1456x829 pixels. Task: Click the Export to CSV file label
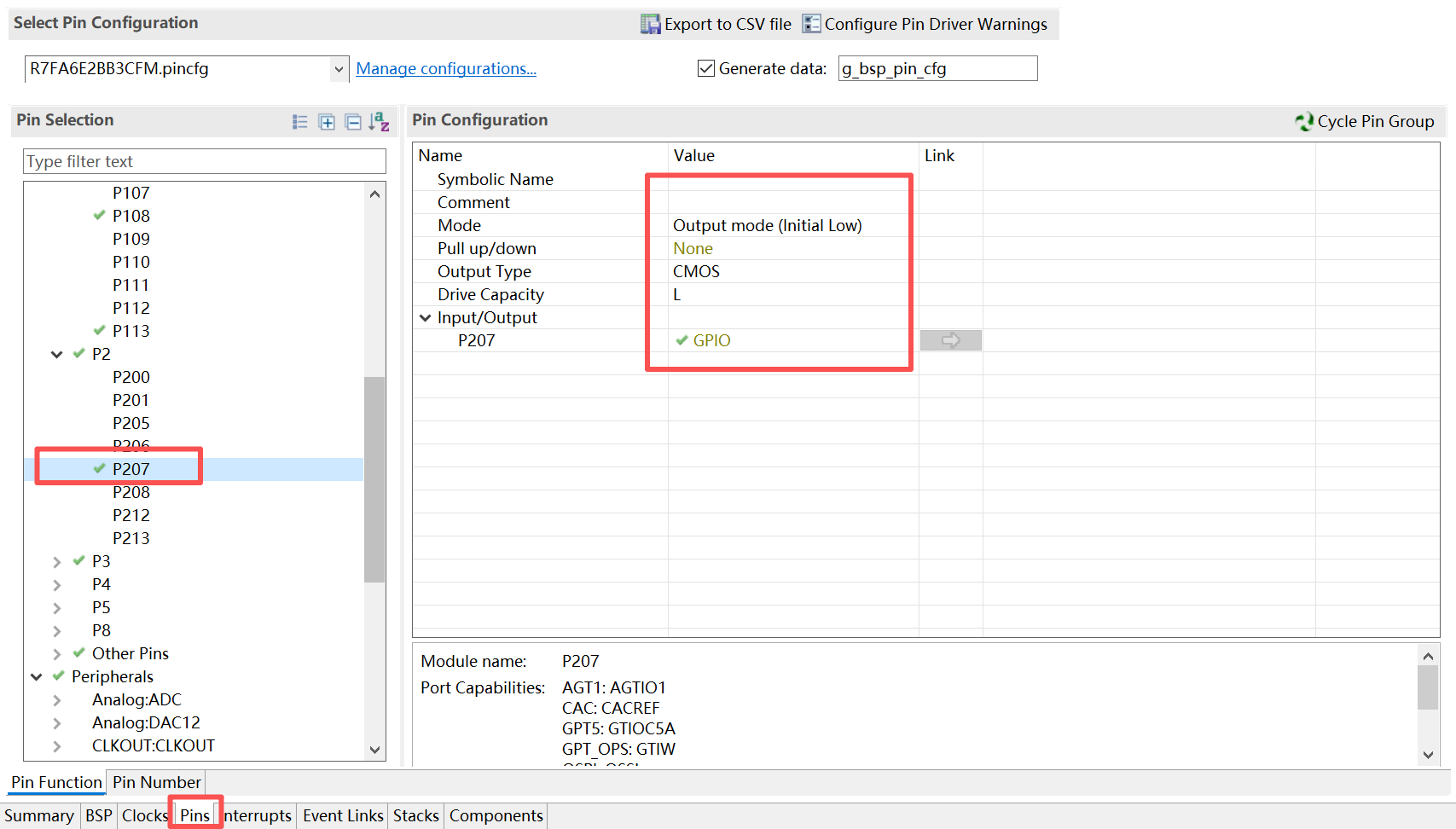pyautogui.click(x=728, y=24)
